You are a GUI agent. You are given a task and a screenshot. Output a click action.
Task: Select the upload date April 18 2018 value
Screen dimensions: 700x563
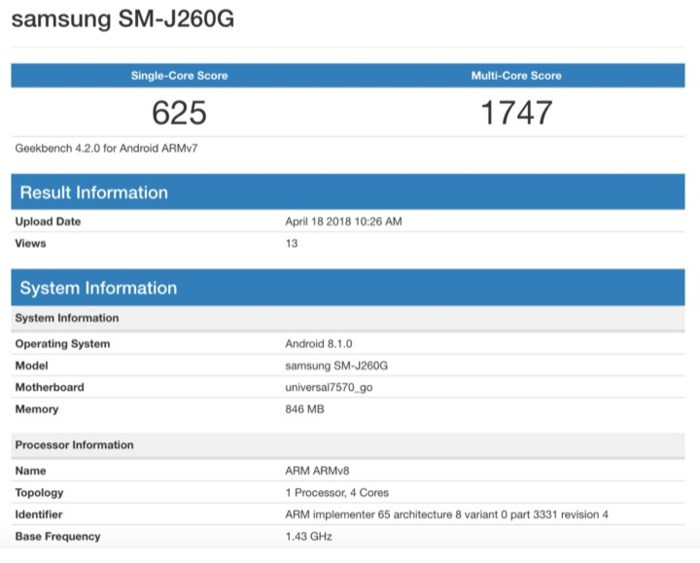343,222
